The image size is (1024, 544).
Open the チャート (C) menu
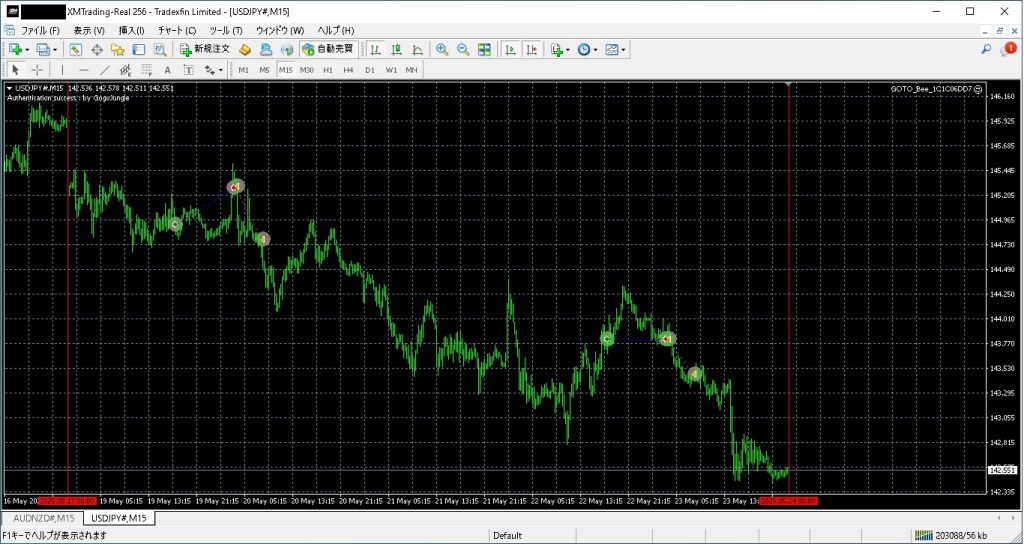click(x=176, y=31)
